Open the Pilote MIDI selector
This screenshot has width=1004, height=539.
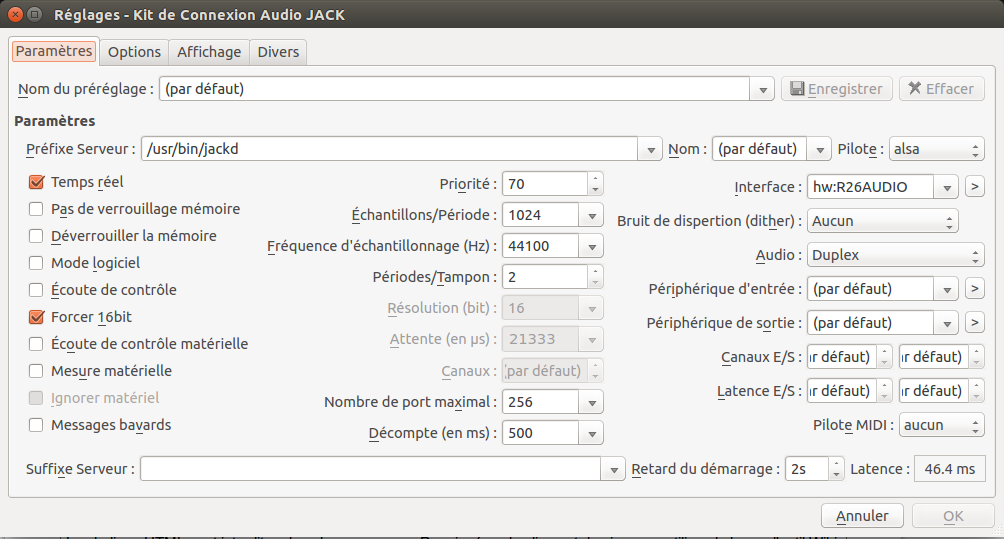point(941,425)
